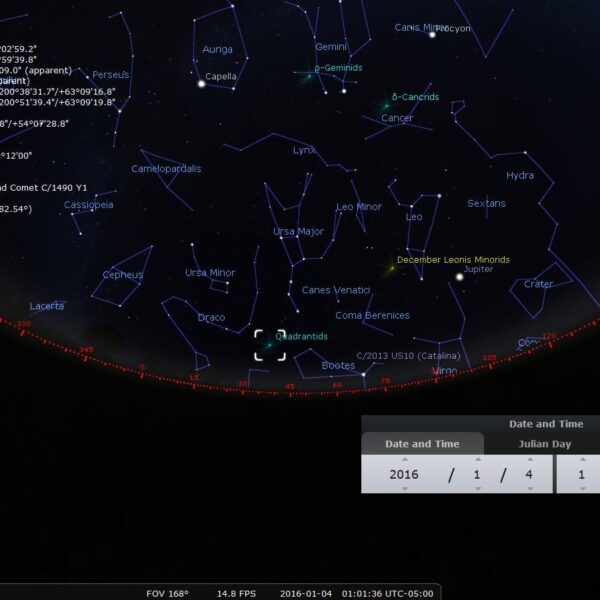Increase the year with up arrow above 2016
Viewport: 600px width, 600px height.
tap(404, 459)
